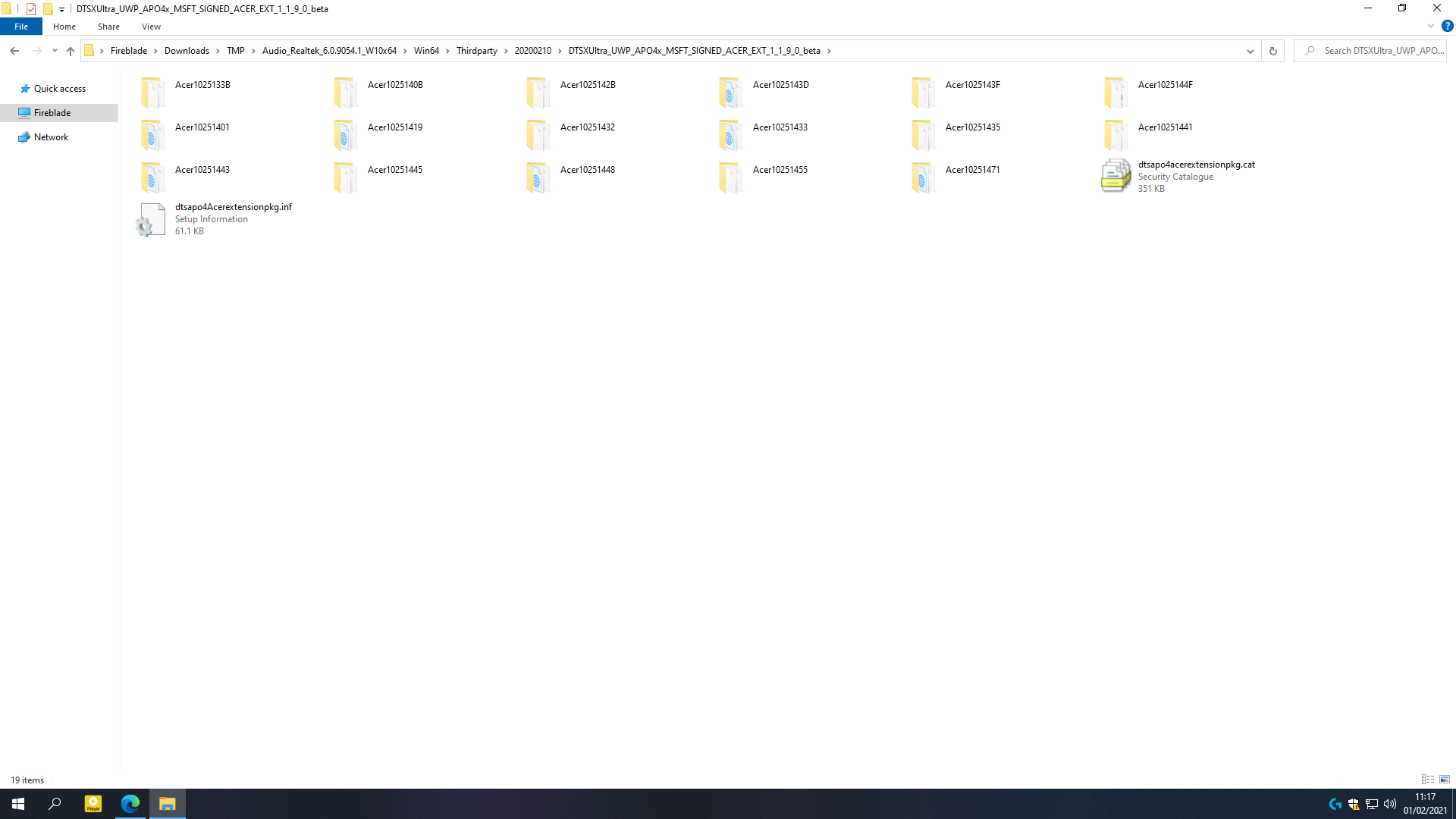Navigate to Fireblade in the address bar
Screen dimensions: 1456x819
(x=129, y=51)
